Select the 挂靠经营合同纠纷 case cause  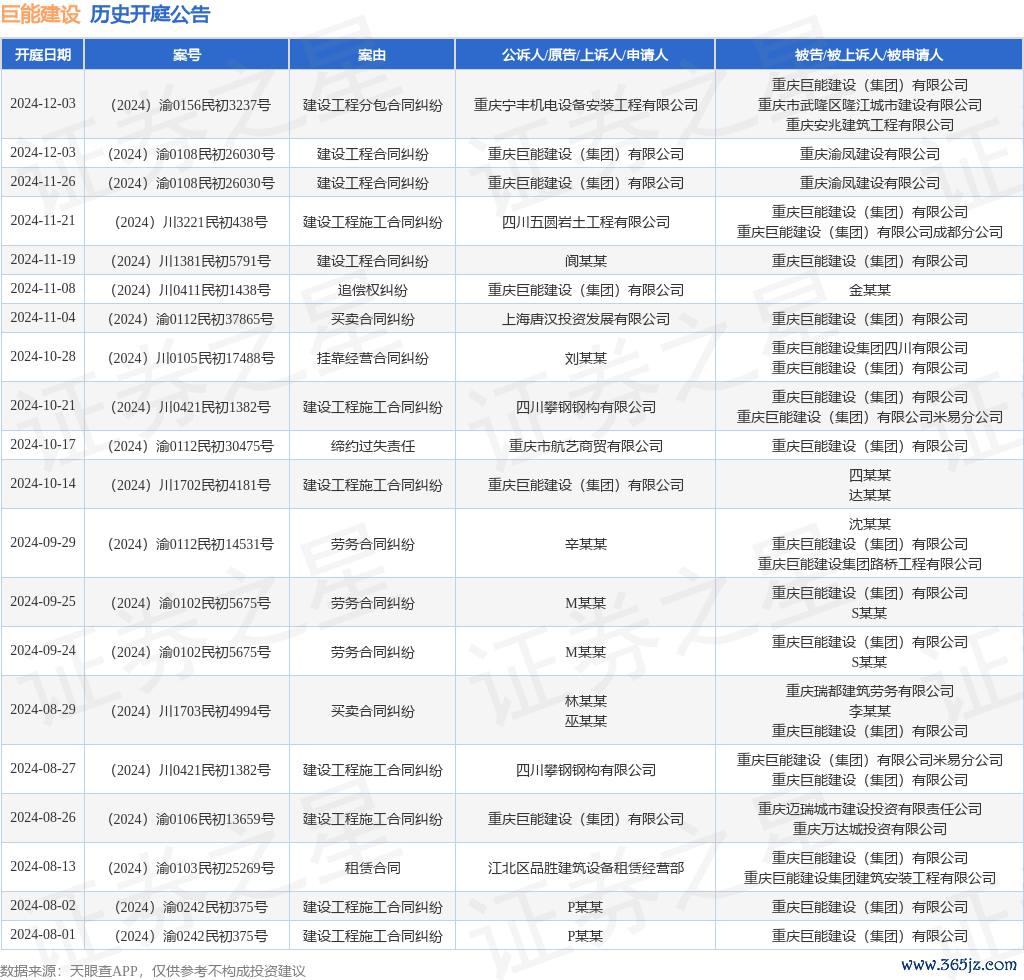click(x=372, y=358)
